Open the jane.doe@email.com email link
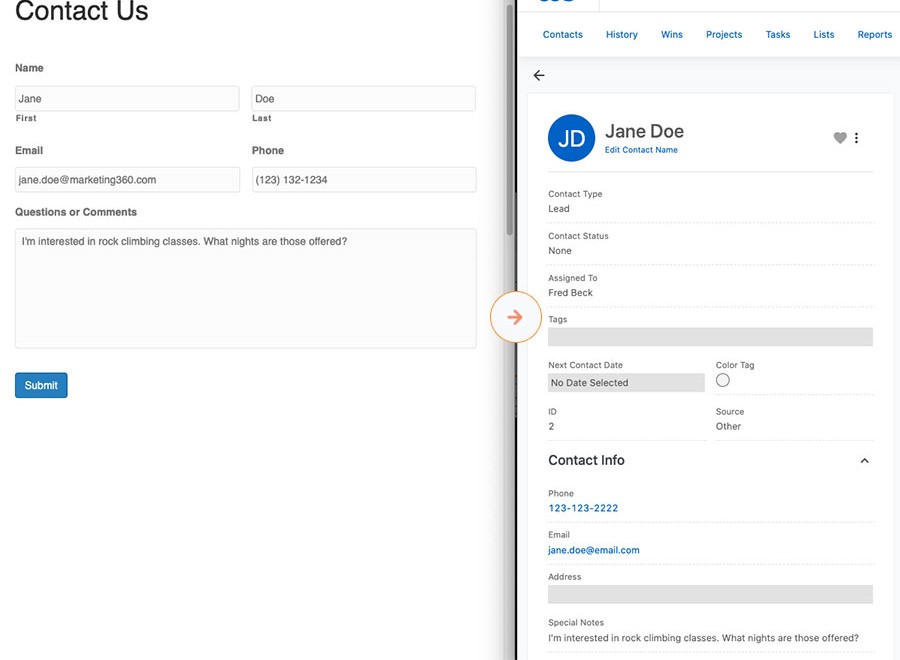 (x=593, y=550)
